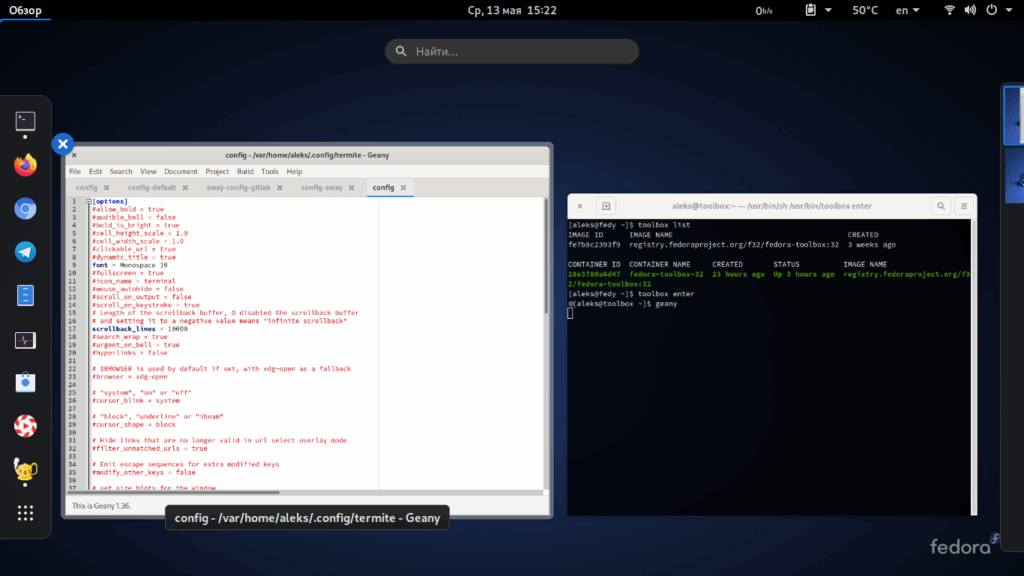This screenshot has width=1024, height=576.
Task: Click the 50°C temperature indicator
Action: pyautogui.click(x=865, y=10)
